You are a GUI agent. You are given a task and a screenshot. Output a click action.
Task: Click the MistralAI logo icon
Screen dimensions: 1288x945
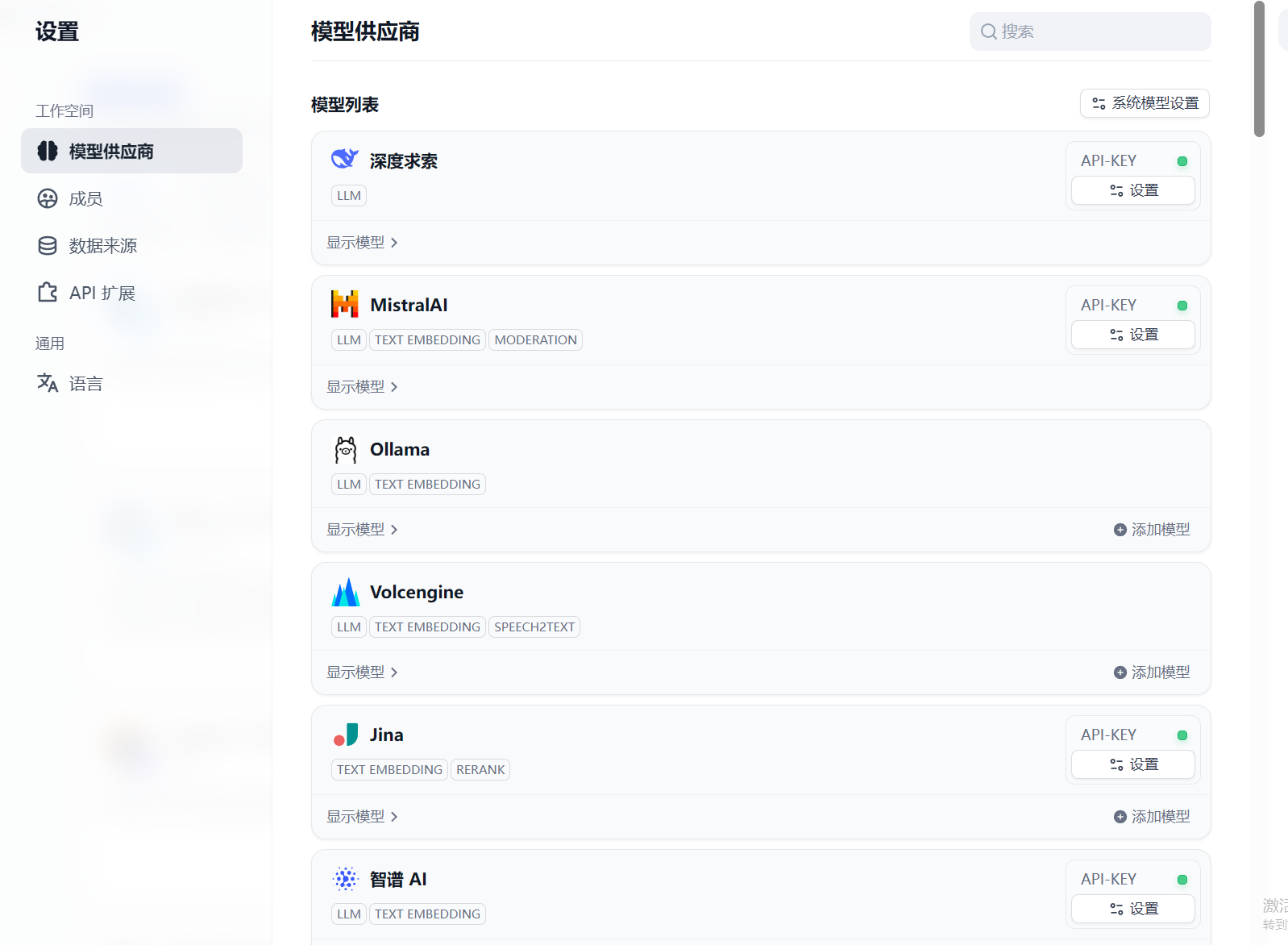tap(345, 304)
